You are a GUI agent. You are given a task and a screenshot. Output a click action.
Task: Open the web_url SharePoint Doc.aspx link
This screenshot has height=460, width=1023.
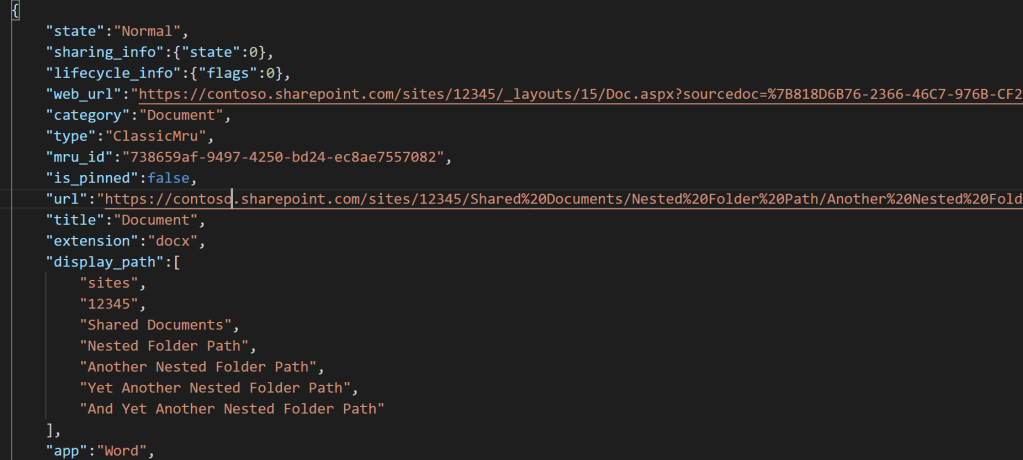tap(580, 95)
